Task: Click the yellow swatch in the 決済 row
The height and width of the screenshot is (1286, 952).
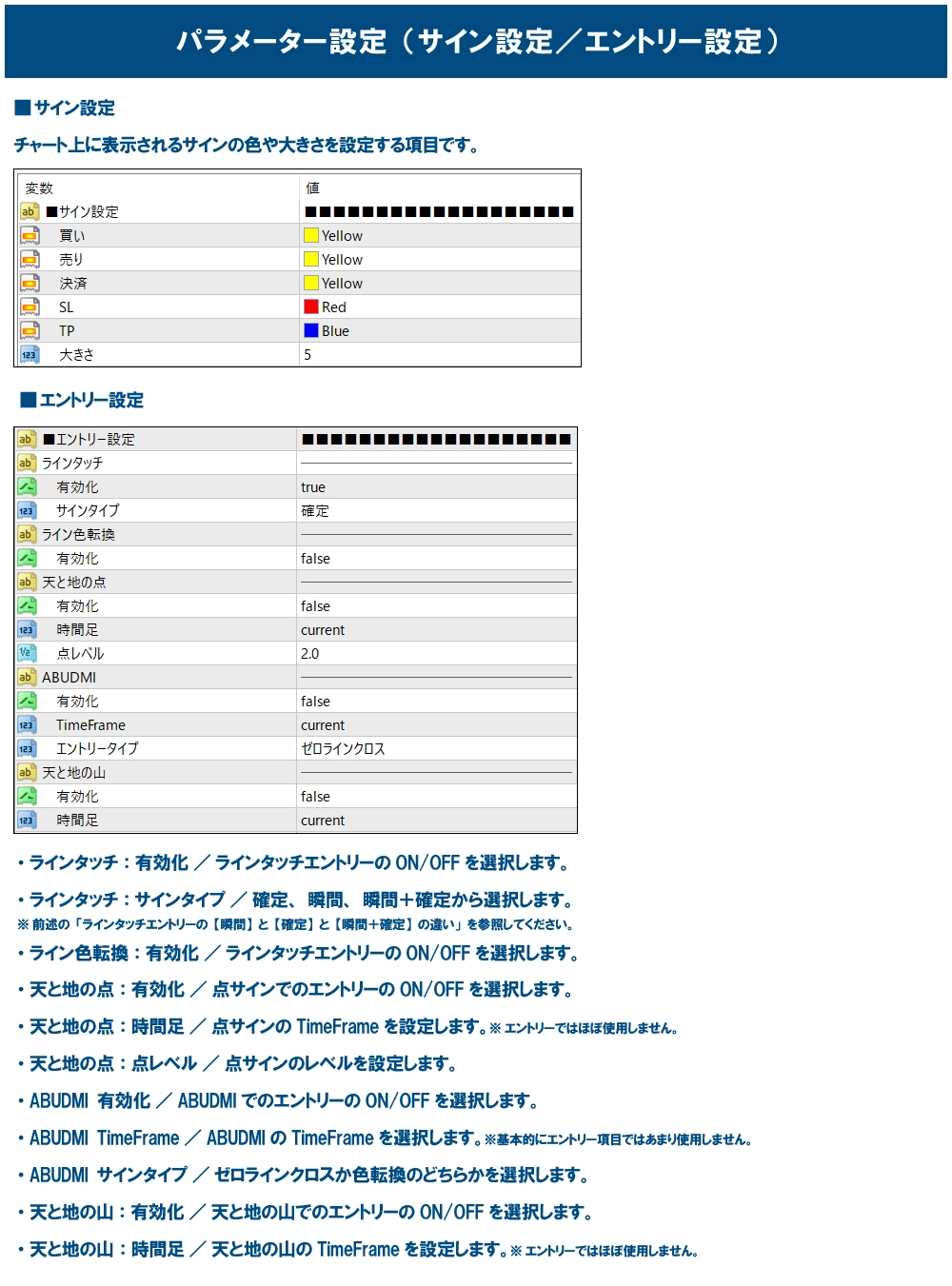Action: [311, 283]
